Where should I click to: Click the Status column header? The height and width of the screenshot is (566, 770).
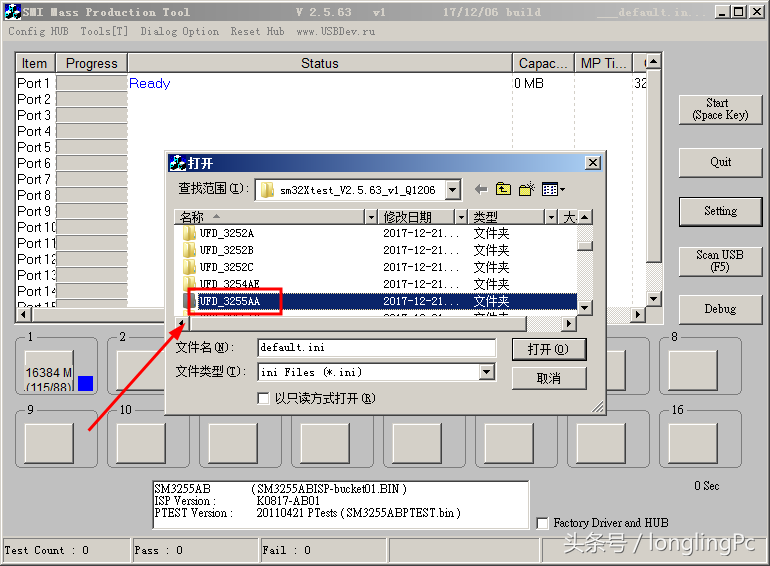coord(320,63)
